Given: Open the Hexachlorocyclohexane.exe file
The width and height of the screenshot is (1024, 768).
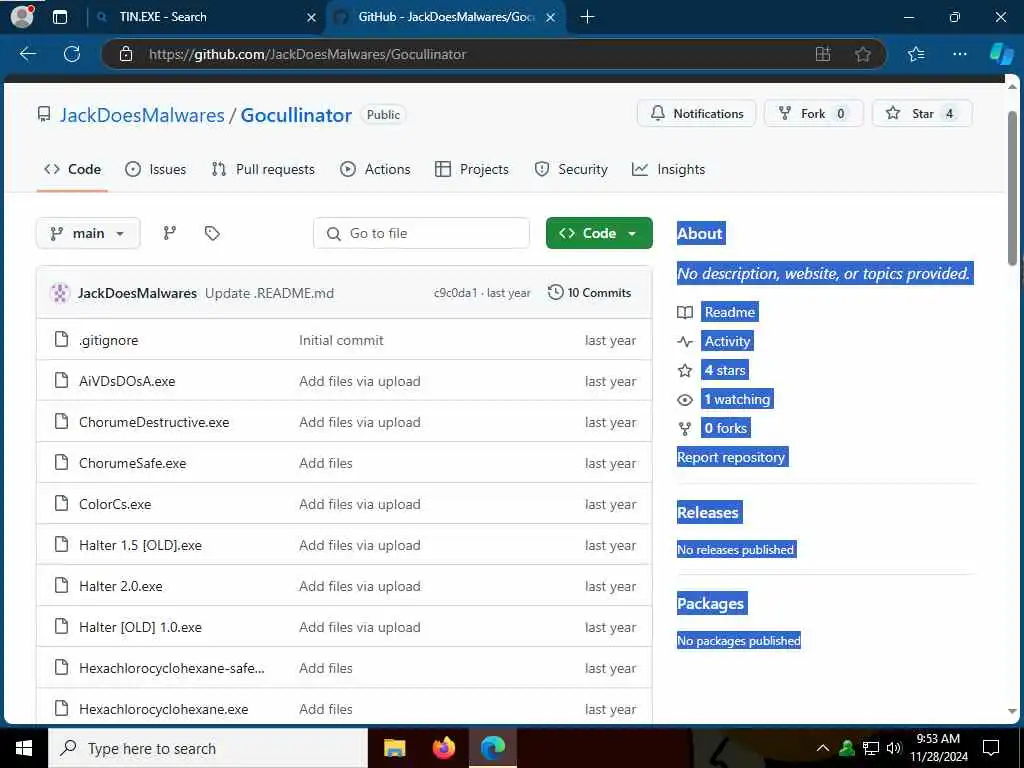Looking at the screenshot, I should coord(163,709).
